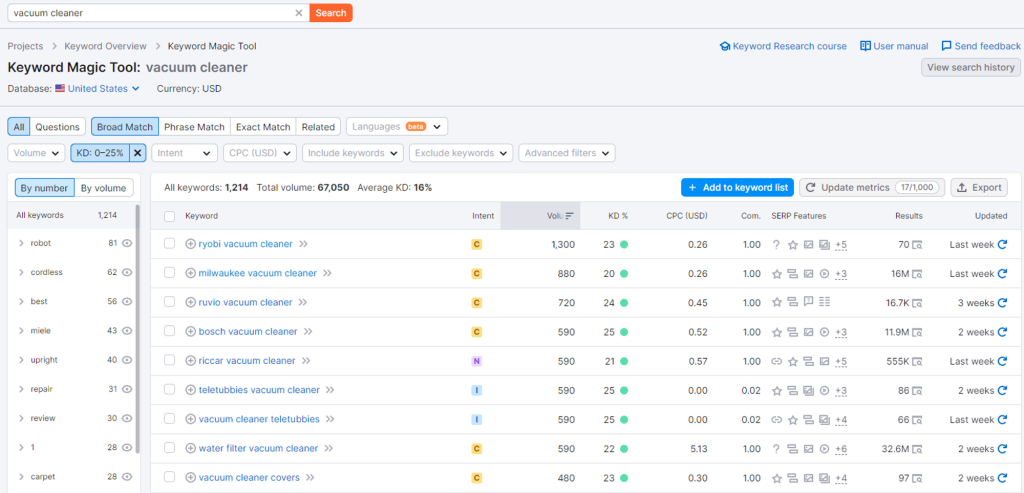This screenshot has width=1024, height=493.
Task: Check the ryobi vacuum cleaner row checkbox
Action: click(170, 244)
